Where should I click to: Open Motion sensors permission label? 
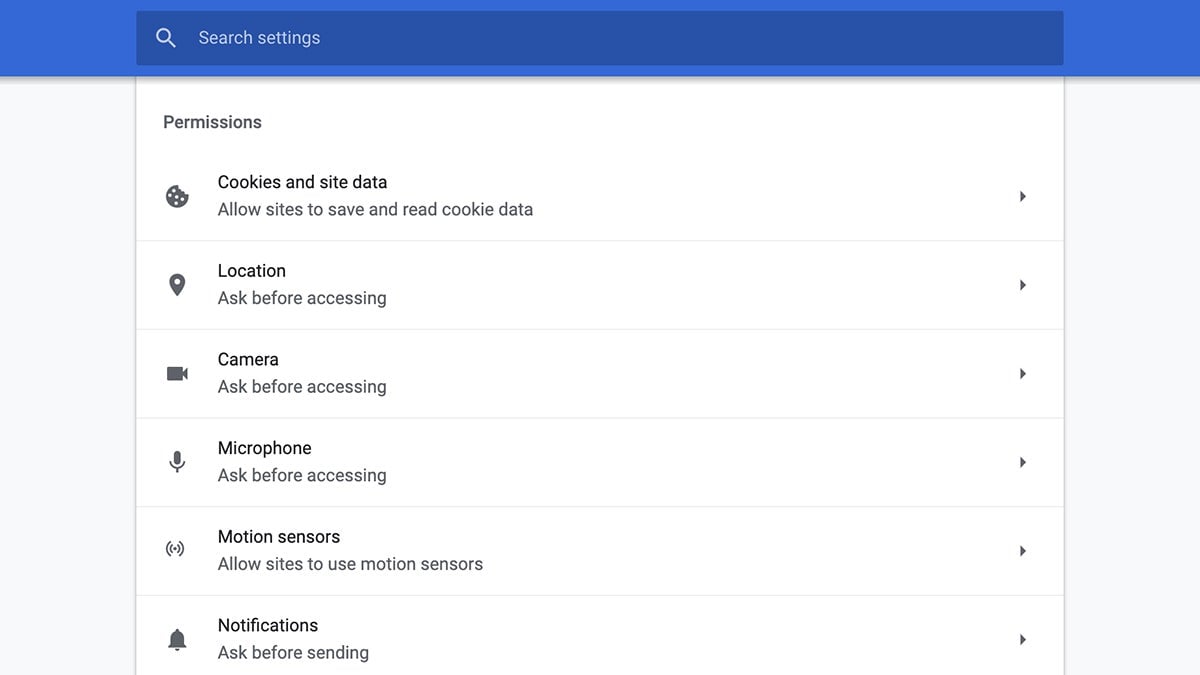point(278,537)
